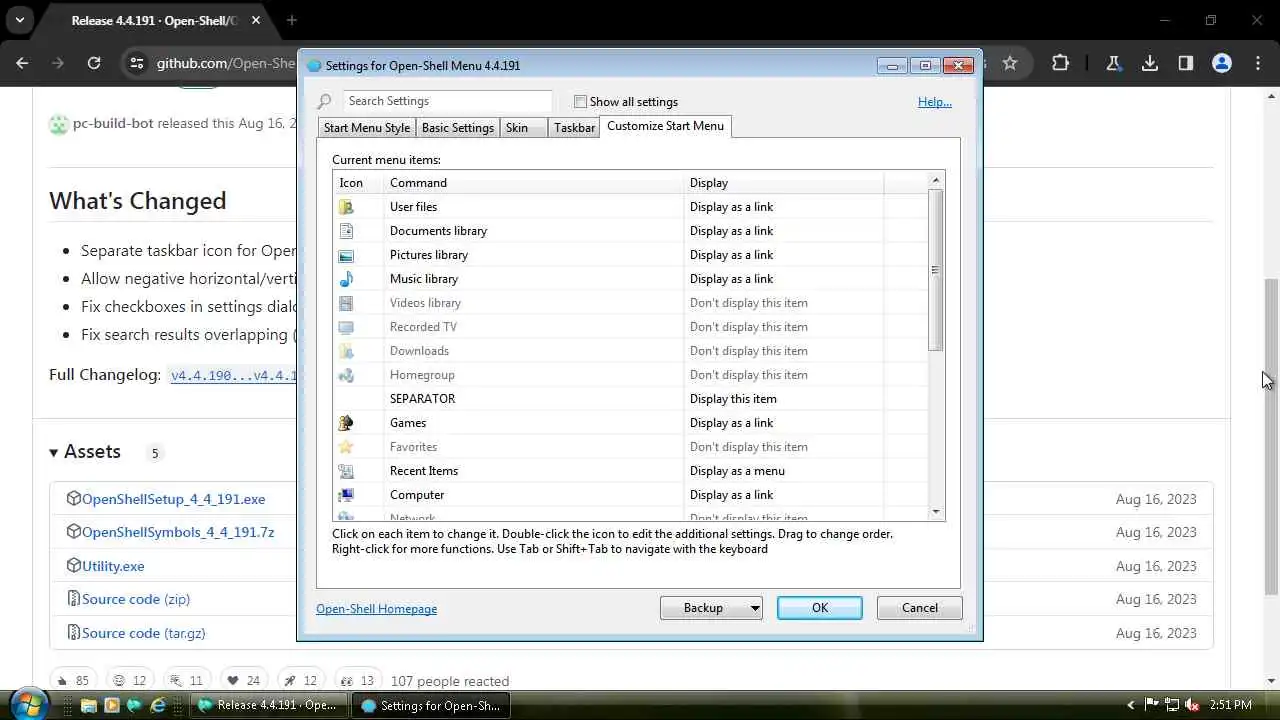1280x720 pixels.
Task: Click the rocket reaction on the GitHub release
Action: click(300, 680)
